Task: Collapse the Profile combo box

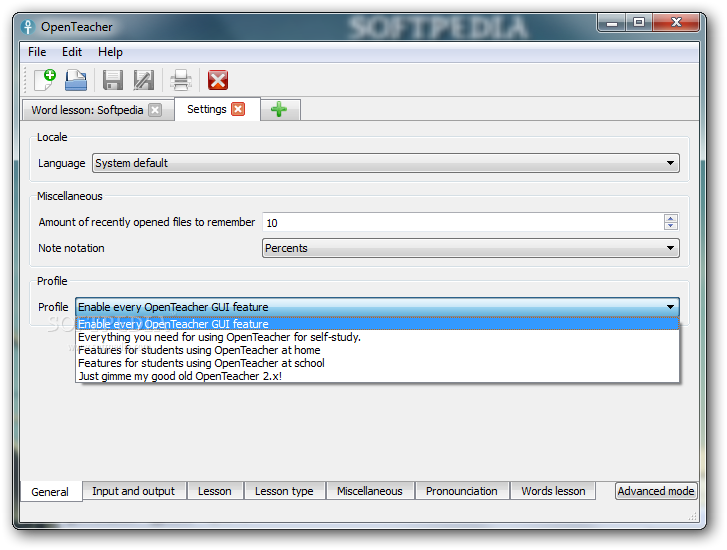Action: coord(377,307)
